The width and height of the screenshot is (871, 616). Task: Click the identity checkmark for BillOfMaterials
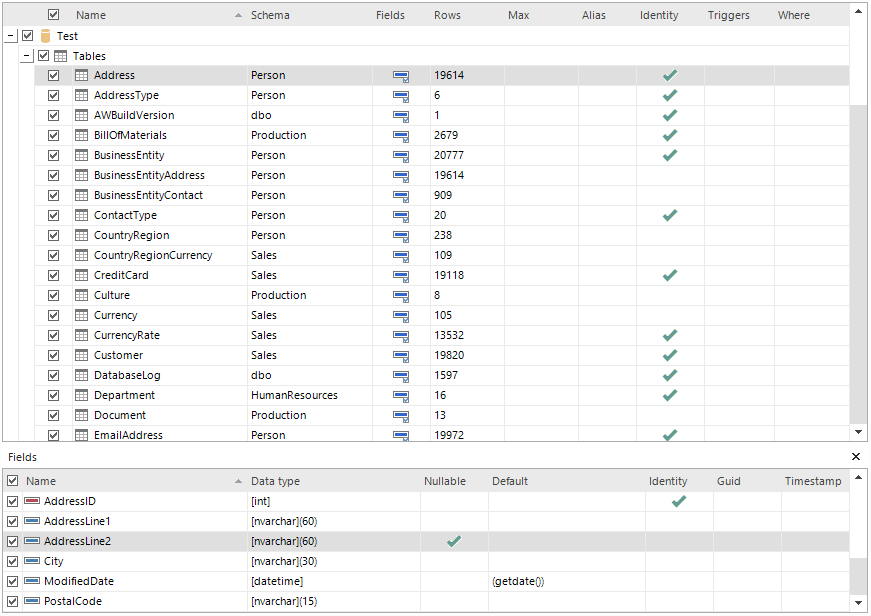pyautogui.click(x=670, y=136)
